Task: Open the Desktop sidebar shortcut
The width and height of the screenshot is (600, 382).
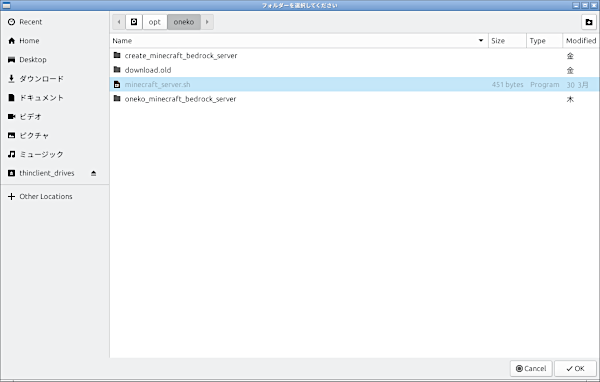Action: pos(55,60)
